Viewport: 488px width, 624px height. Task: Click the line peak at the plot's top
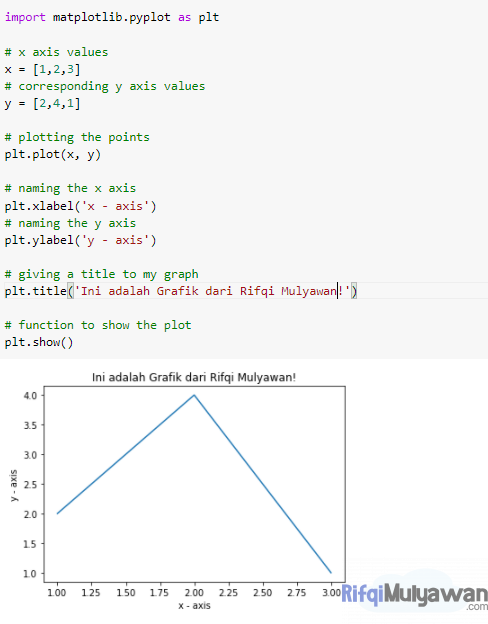194,395
